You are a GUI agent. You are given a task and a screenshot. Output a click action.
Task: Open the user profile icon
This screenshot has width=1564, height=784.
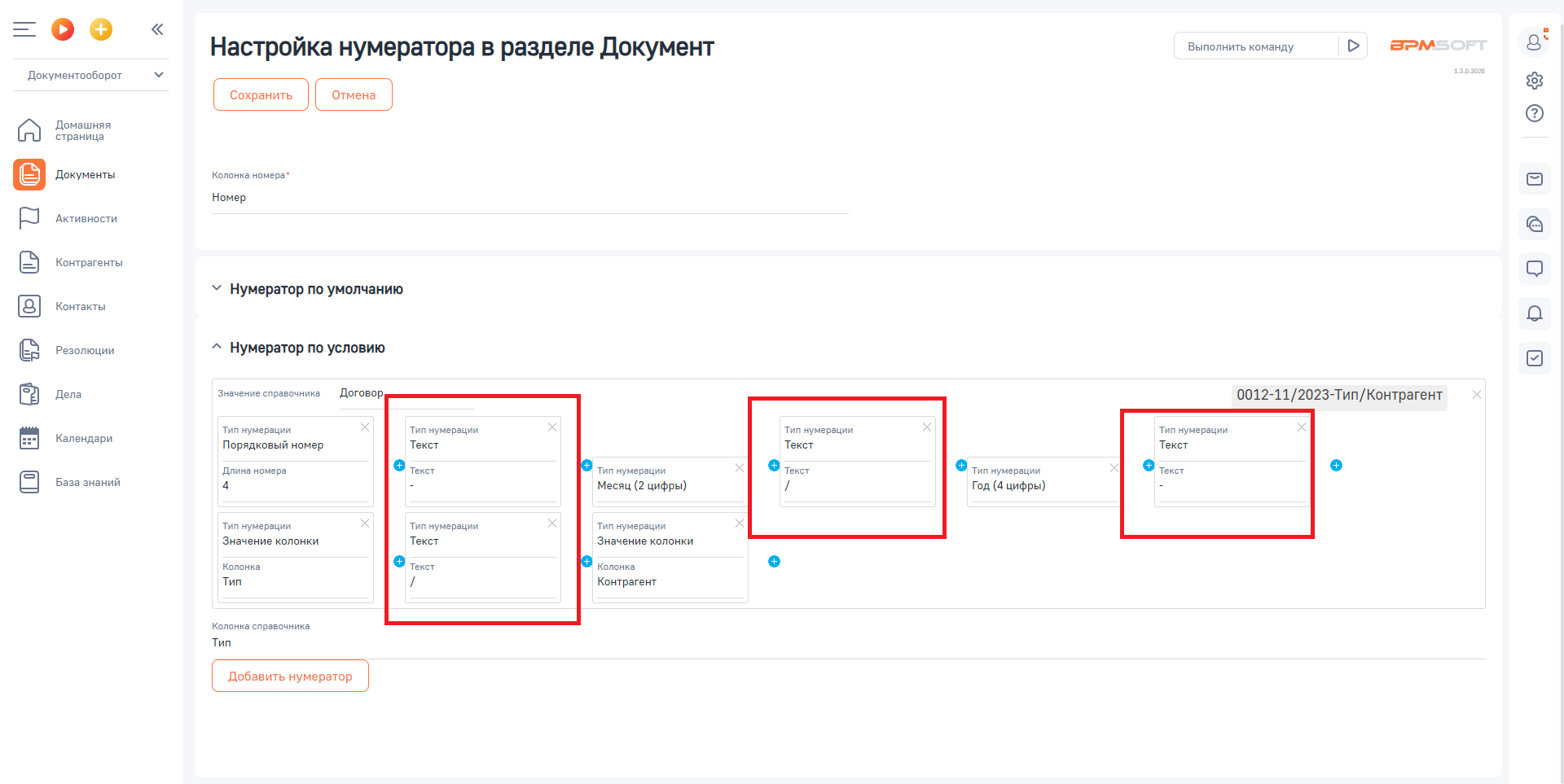[x=1535, y=42]
